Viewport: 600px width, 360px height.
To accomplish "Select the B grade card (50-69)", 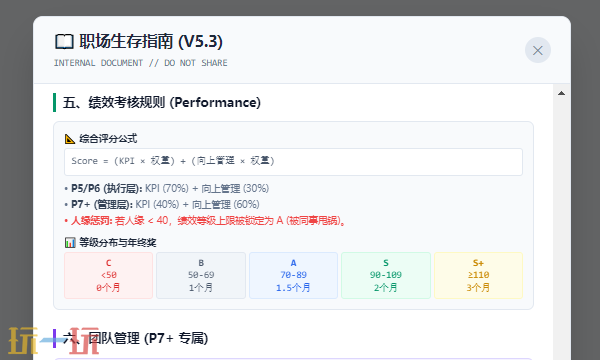I will pos(201,275).
